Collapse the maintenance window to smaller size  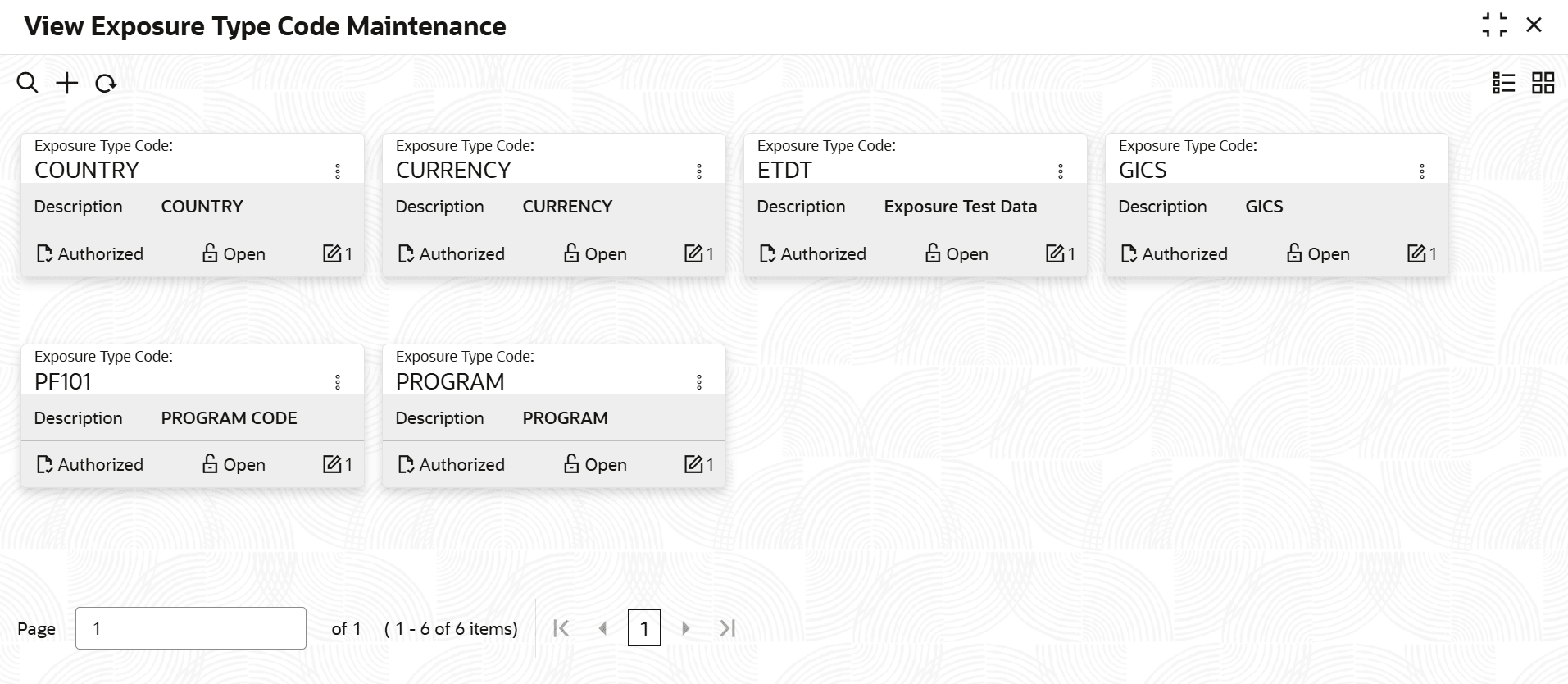click(1494, 25)
